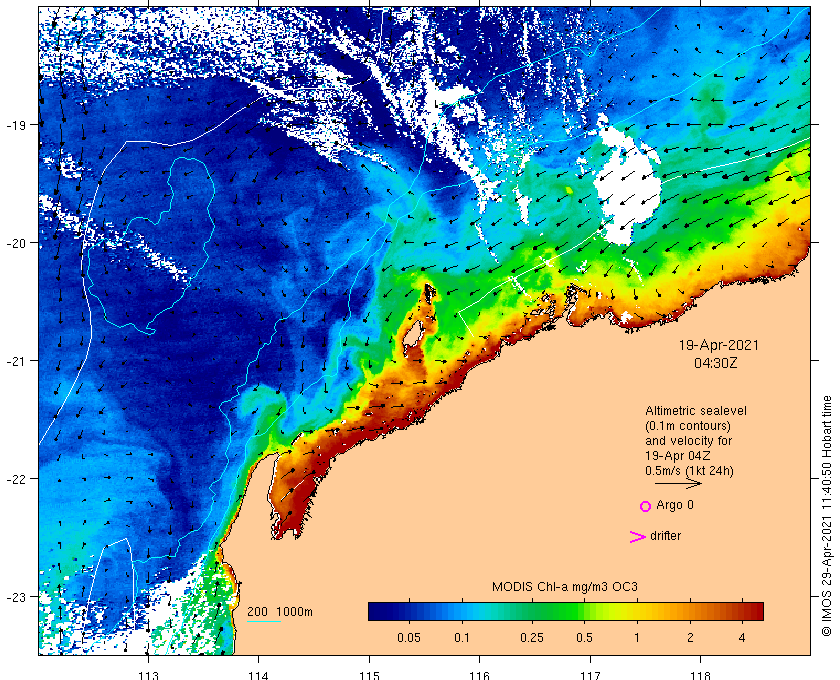Click the -20 latitude axis label
The image size is (840, 680).
pos(16,243)
